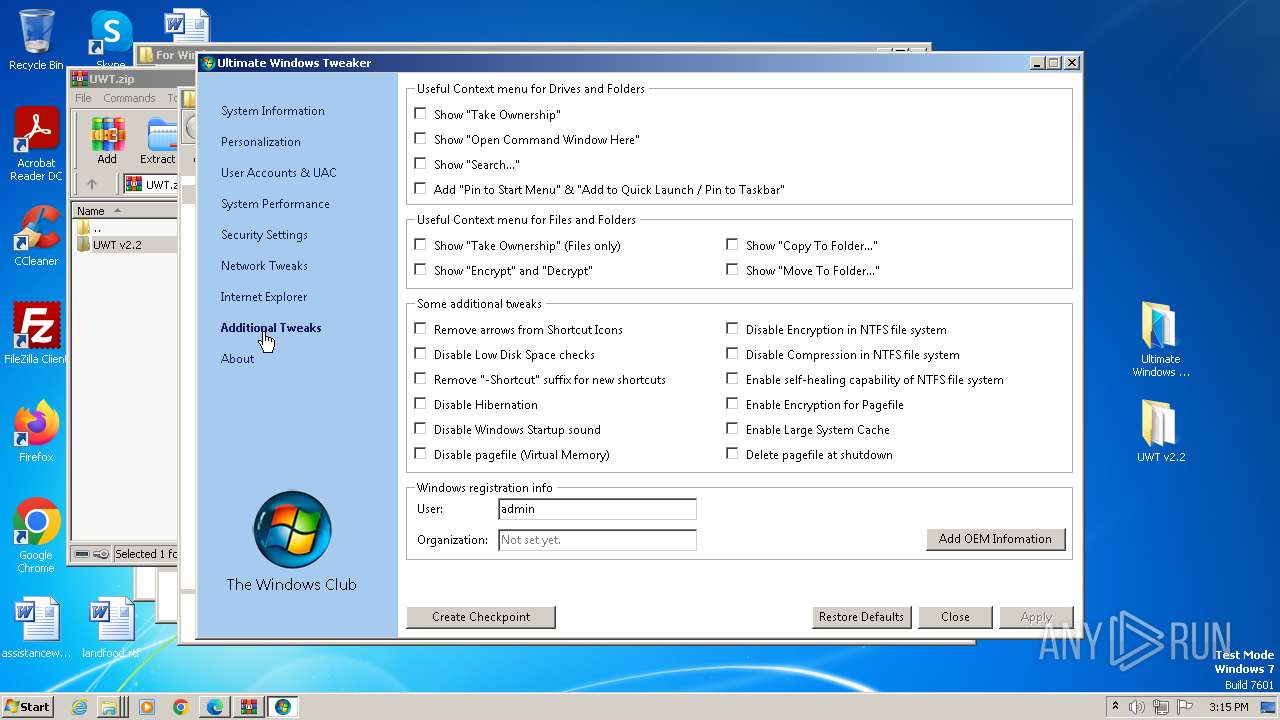The width and height of the screenshot is (1280, 720).
Task: Check Show "Open Command Window Here"
Action: [420, 139]
